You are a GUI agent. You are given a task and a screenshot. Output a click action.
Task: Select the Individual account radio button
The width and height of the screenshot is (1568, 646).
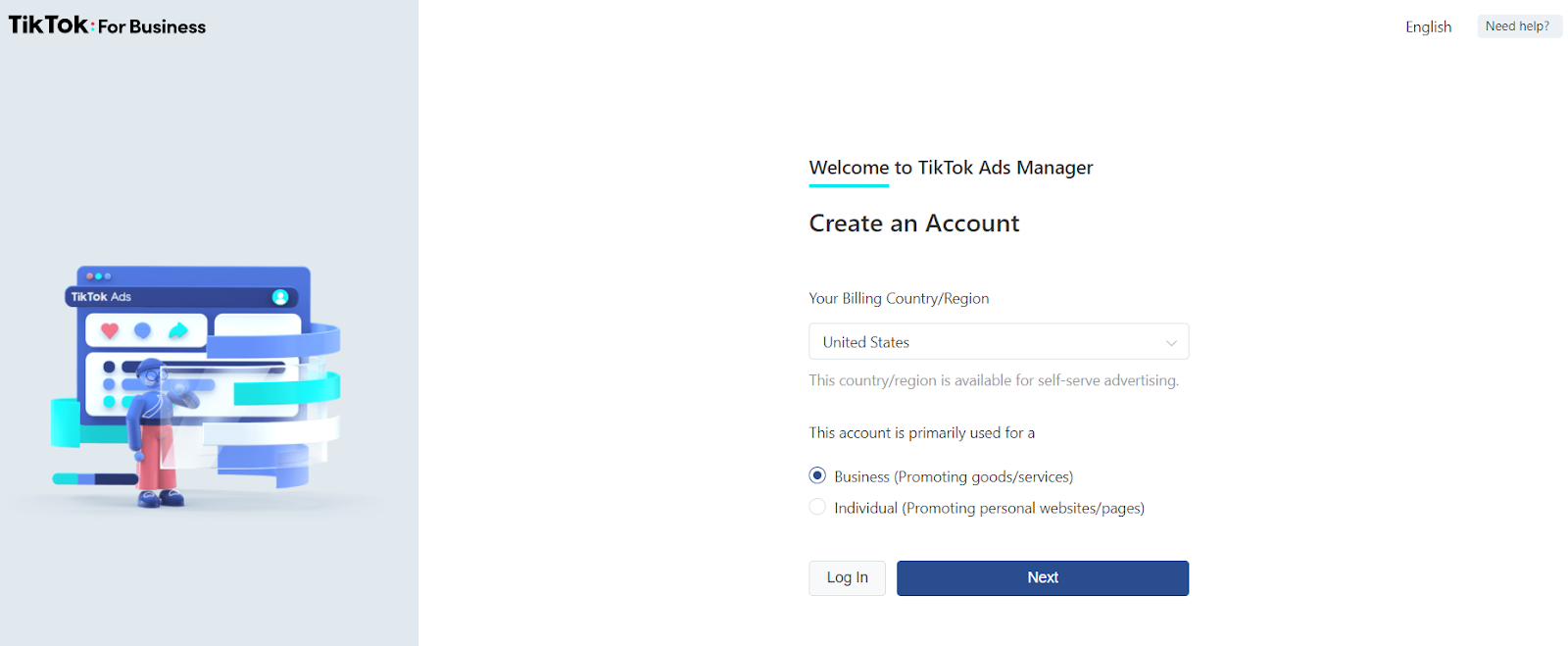coord(817,507)
